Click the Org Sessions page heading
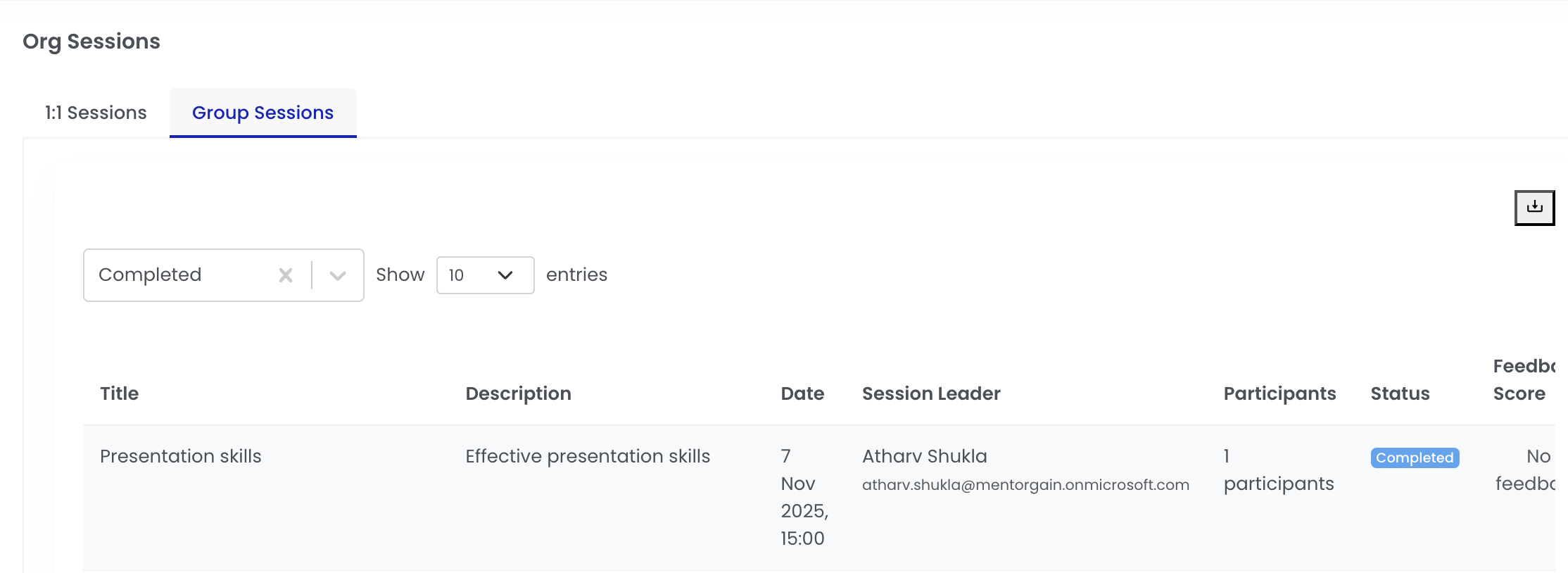The image size is (1568, 573). point(91,42)
